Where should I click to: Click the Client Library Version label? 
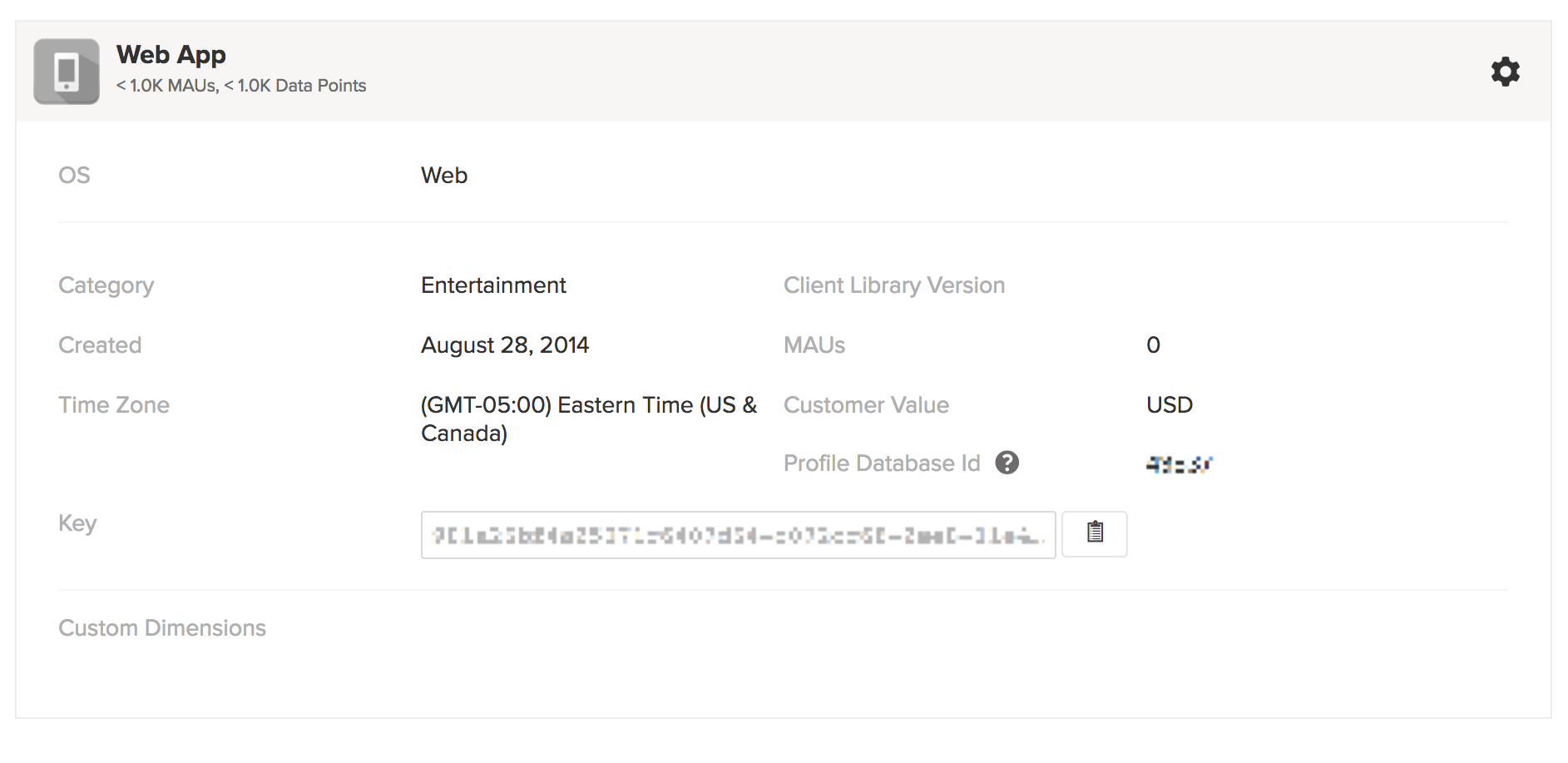point(893,285)
